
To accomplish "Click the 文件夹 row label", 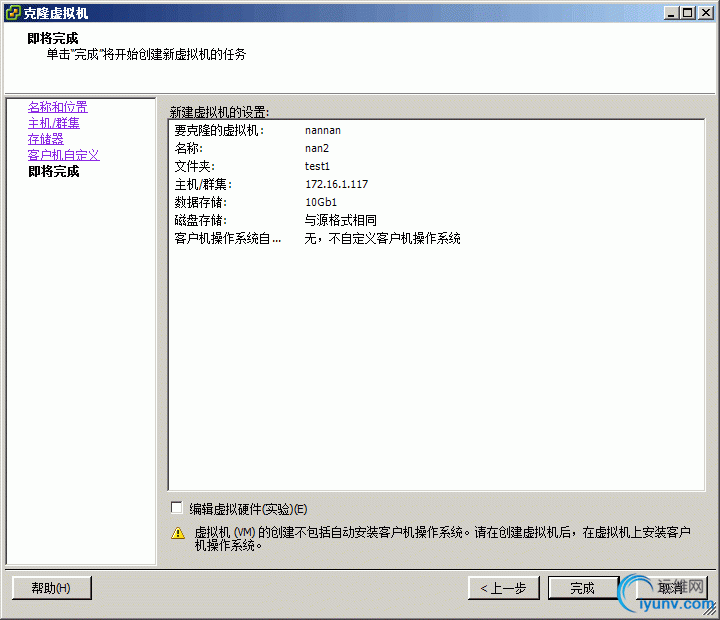I will point(195,166).
